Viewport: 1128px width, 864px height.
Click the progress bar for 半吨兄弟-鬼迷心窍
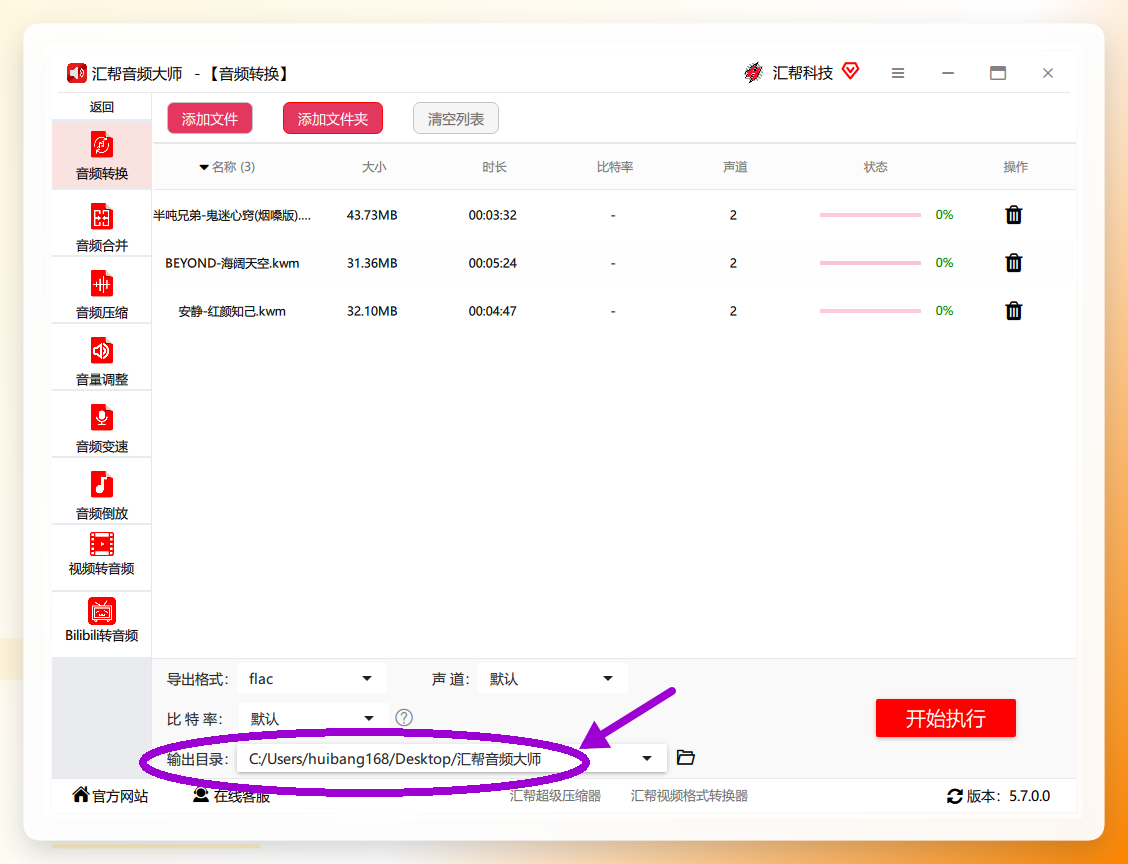(870, 214)
